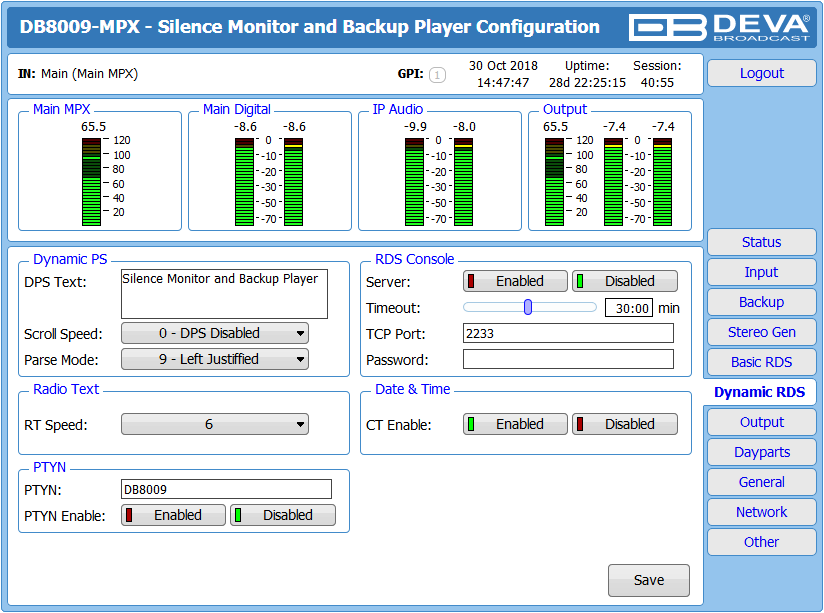Open the Network settings page

[x=761, y=512]
